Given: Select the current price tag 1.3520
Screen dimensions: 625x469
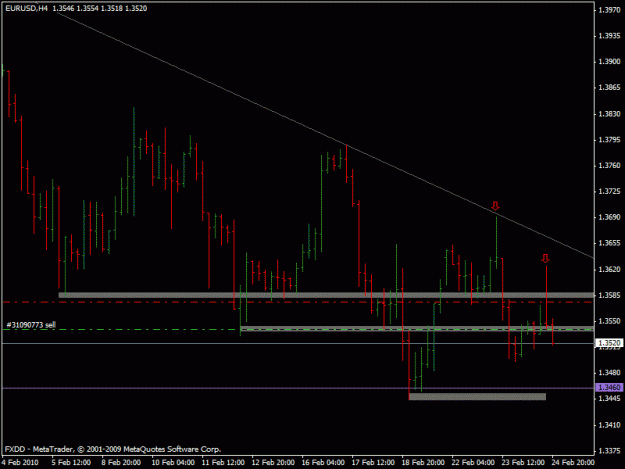Looking at the screenshot, I should point(609,343).
